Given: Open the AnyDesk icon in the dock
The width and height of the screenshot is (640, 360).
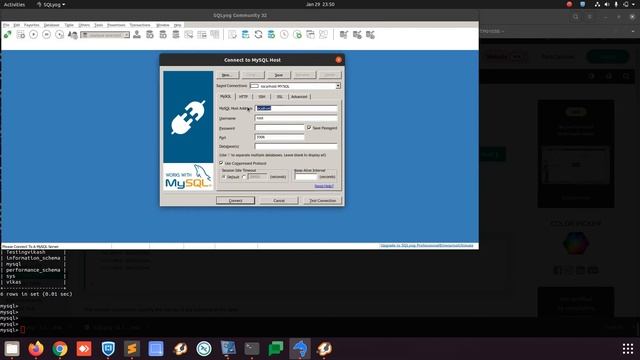Looking at the screenshot, I should (x=84, y=349).
